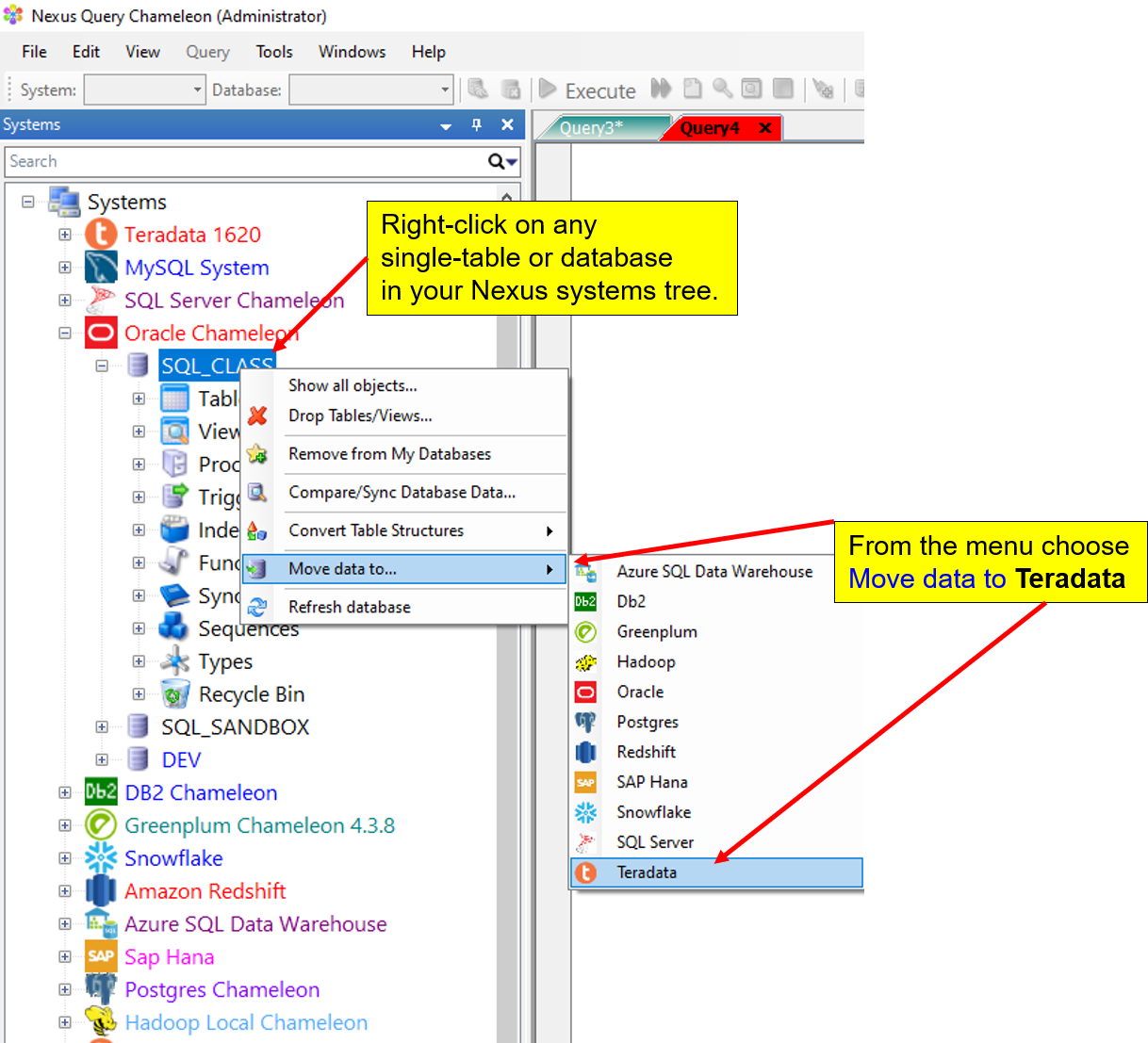1148x1043 pixels.
Task: Click the Snowflake system icon in tree
Action: tap(101, 858)
